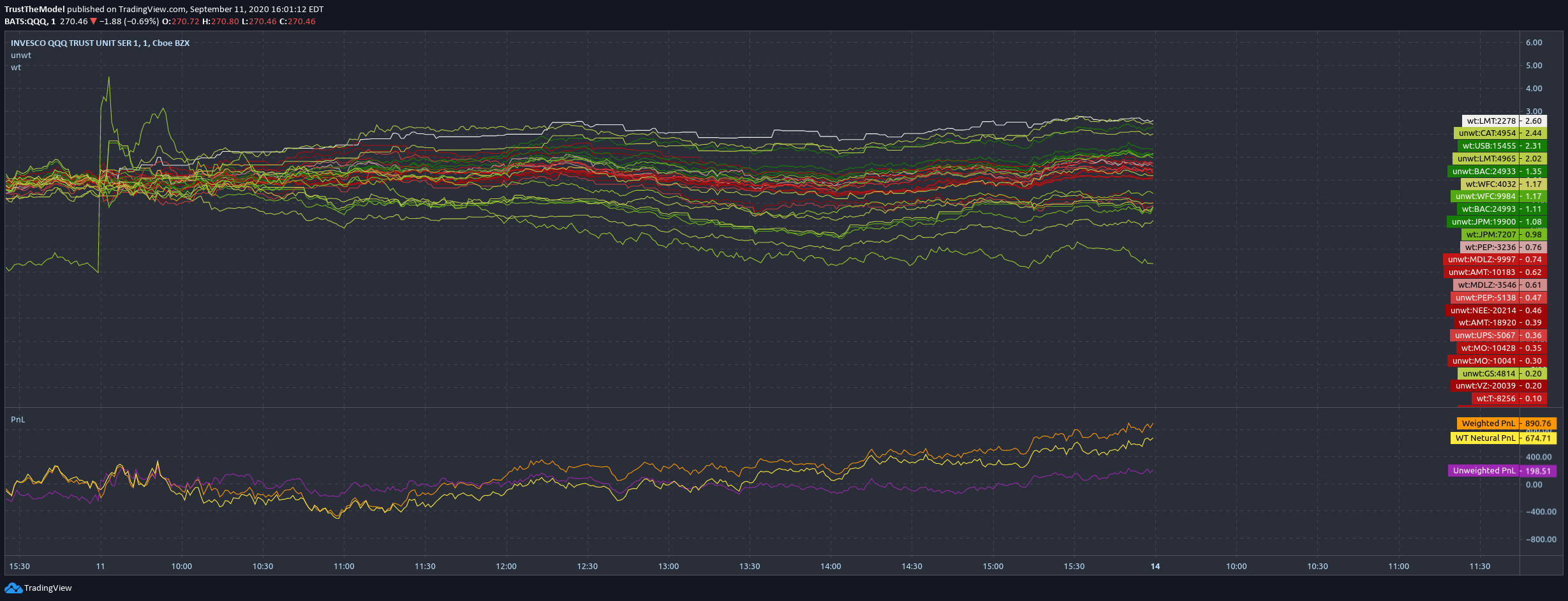
Task: Click the unwt:BAC:24933 label
Action: (x=1483, y=172)
